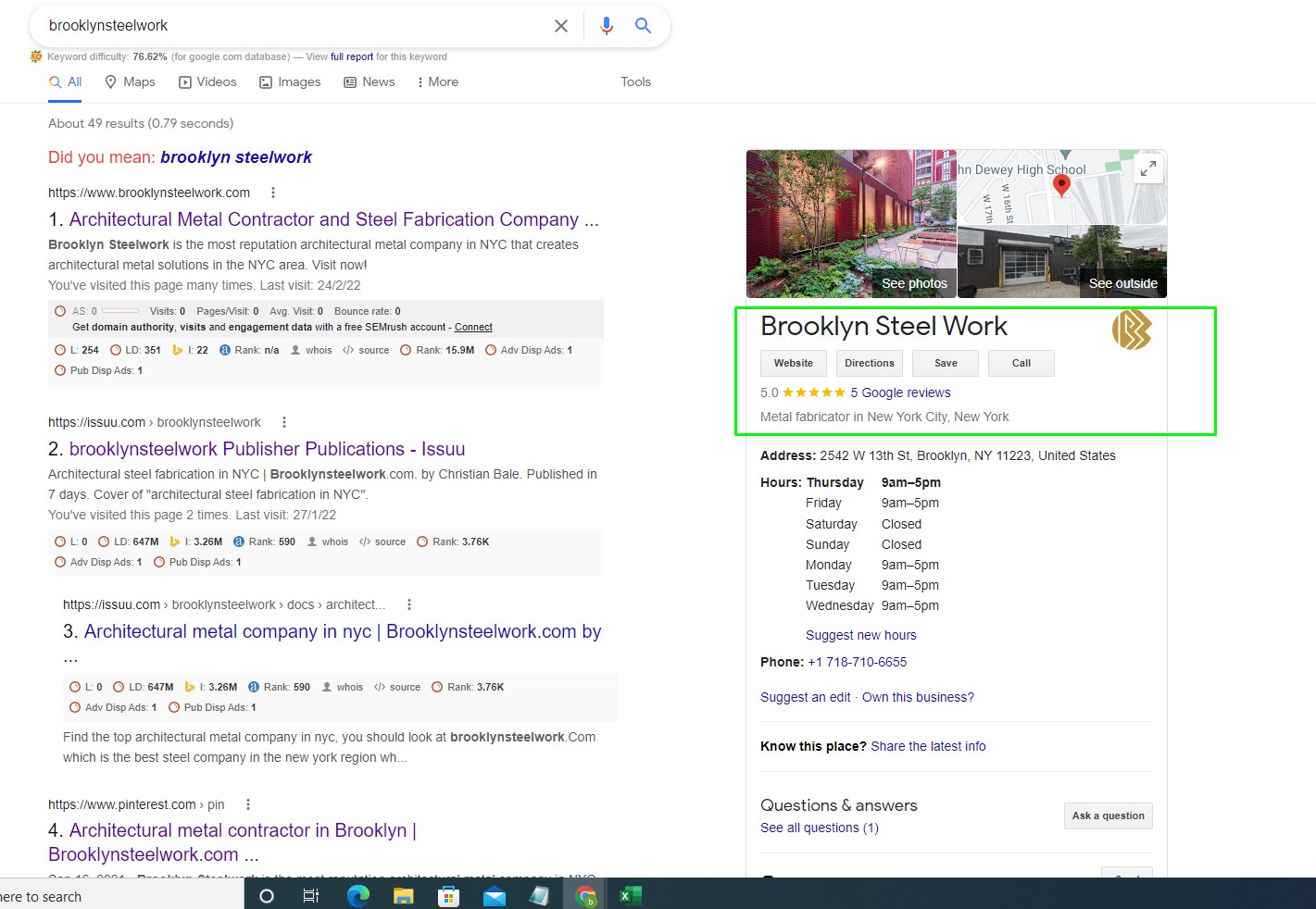Switch to the Maps tab
This screenshot has height=909, width=1316.
click(x=130, y=81)
